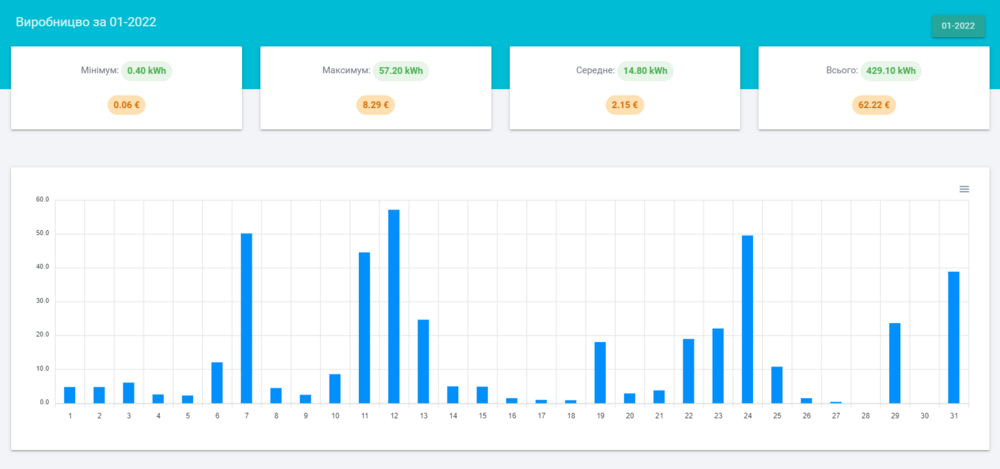Click the Всього label
The height and width of the screenshot is (469, 1000).
(x=842, y=71)
